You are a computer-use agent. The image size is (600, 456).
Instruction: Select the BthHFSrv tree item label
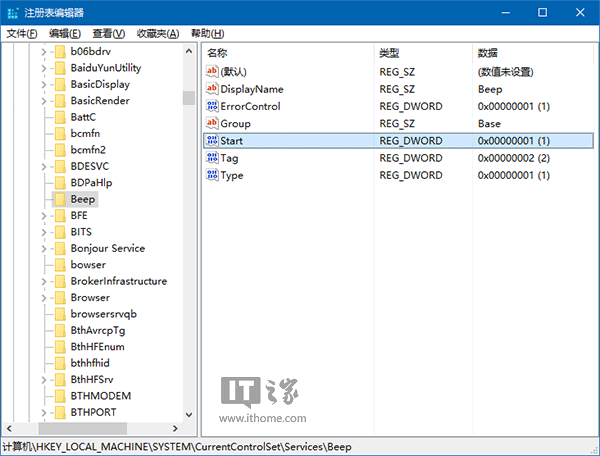[92, 379]
